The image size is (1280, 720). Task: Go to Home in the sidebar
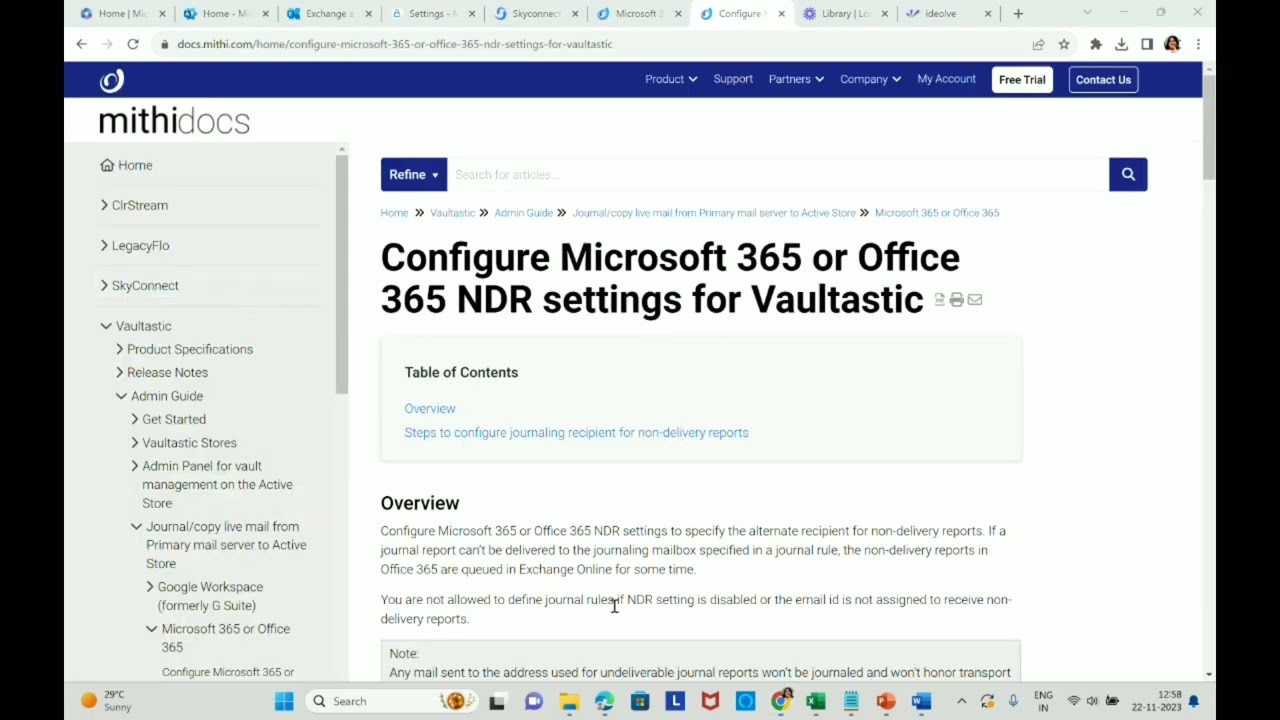tap(127, 165)
